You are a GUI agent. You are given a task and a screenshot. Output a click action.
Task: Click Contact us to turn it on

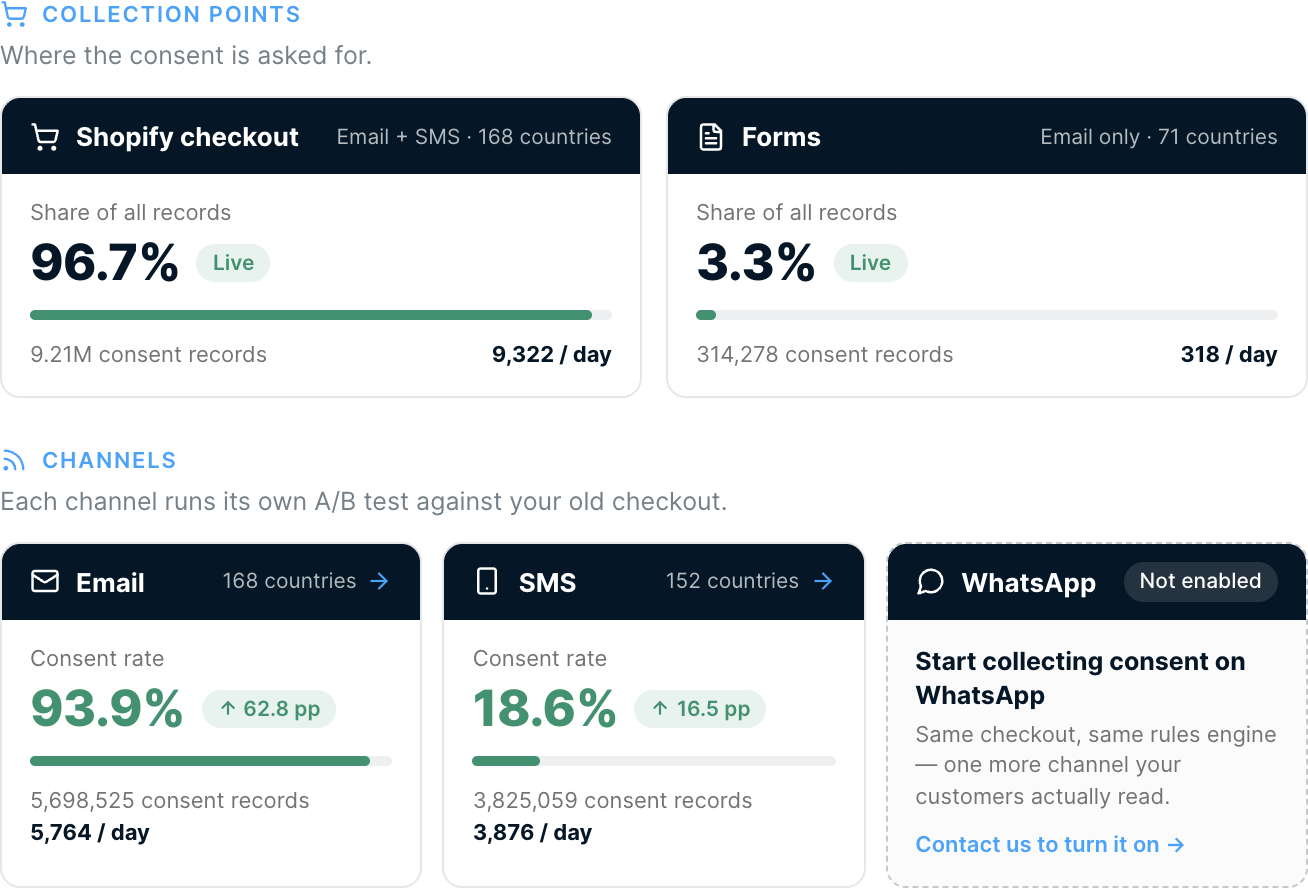1050,844
